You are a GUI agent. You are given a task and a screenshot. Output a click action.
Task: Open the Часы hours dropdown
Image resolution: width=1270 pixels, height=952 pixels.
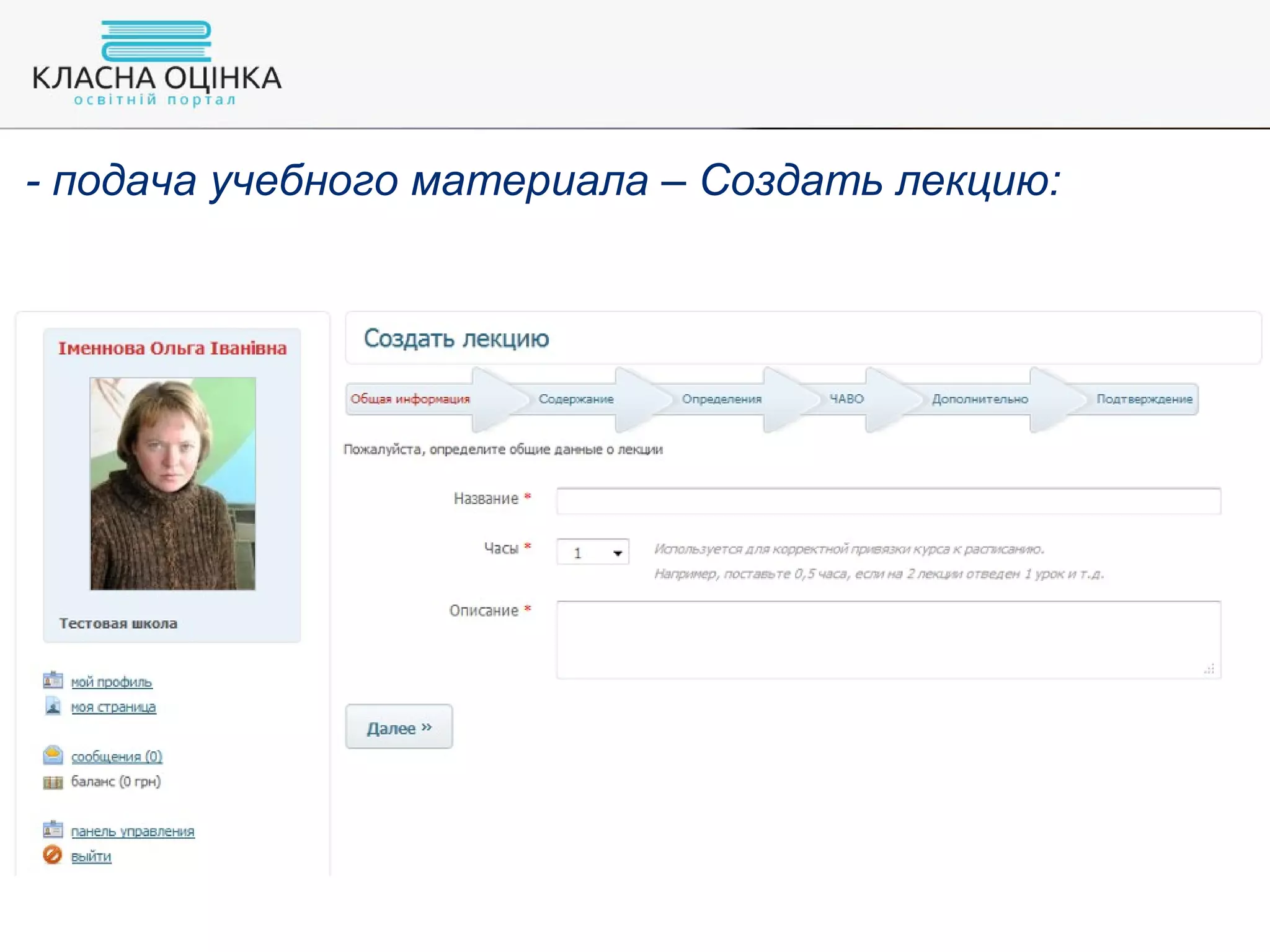[x=593, y=552]
